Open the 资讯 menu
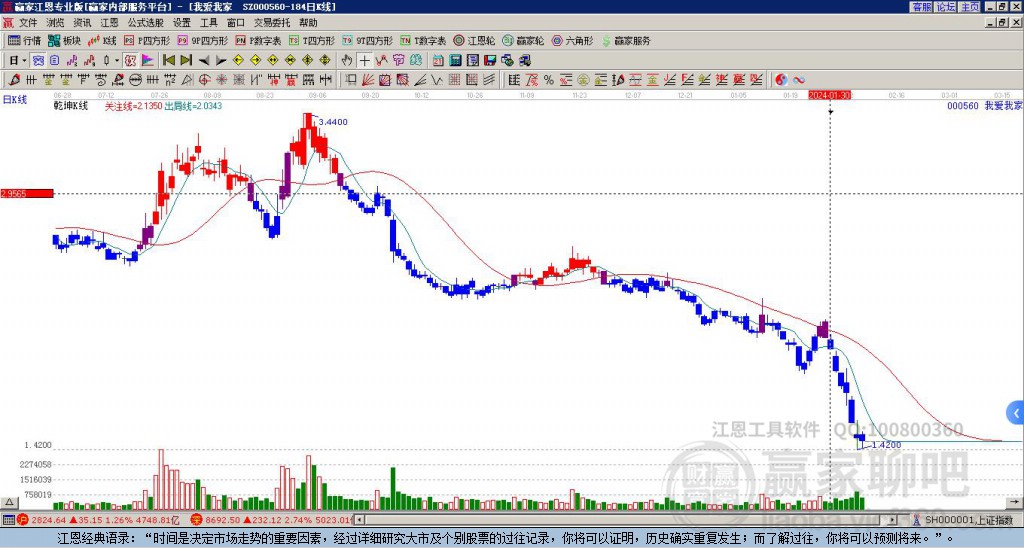The height and width of the screenshot is (548, 1024). point(82,23)
